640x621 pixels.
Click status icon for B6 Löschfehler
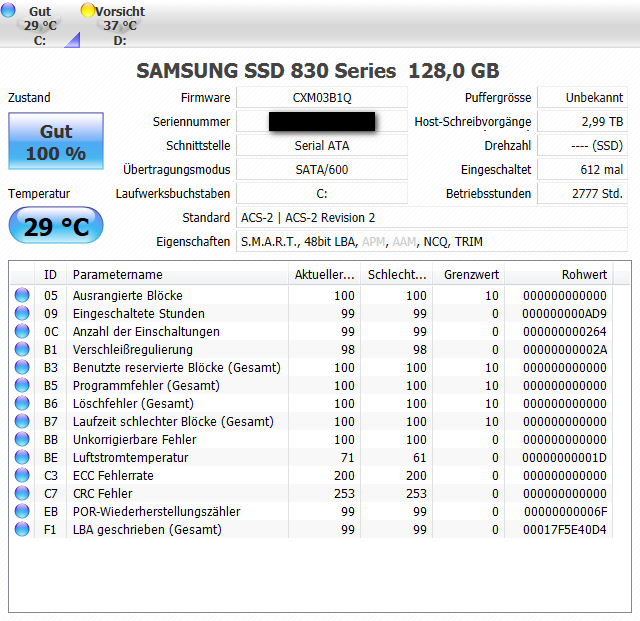(22, 403)
